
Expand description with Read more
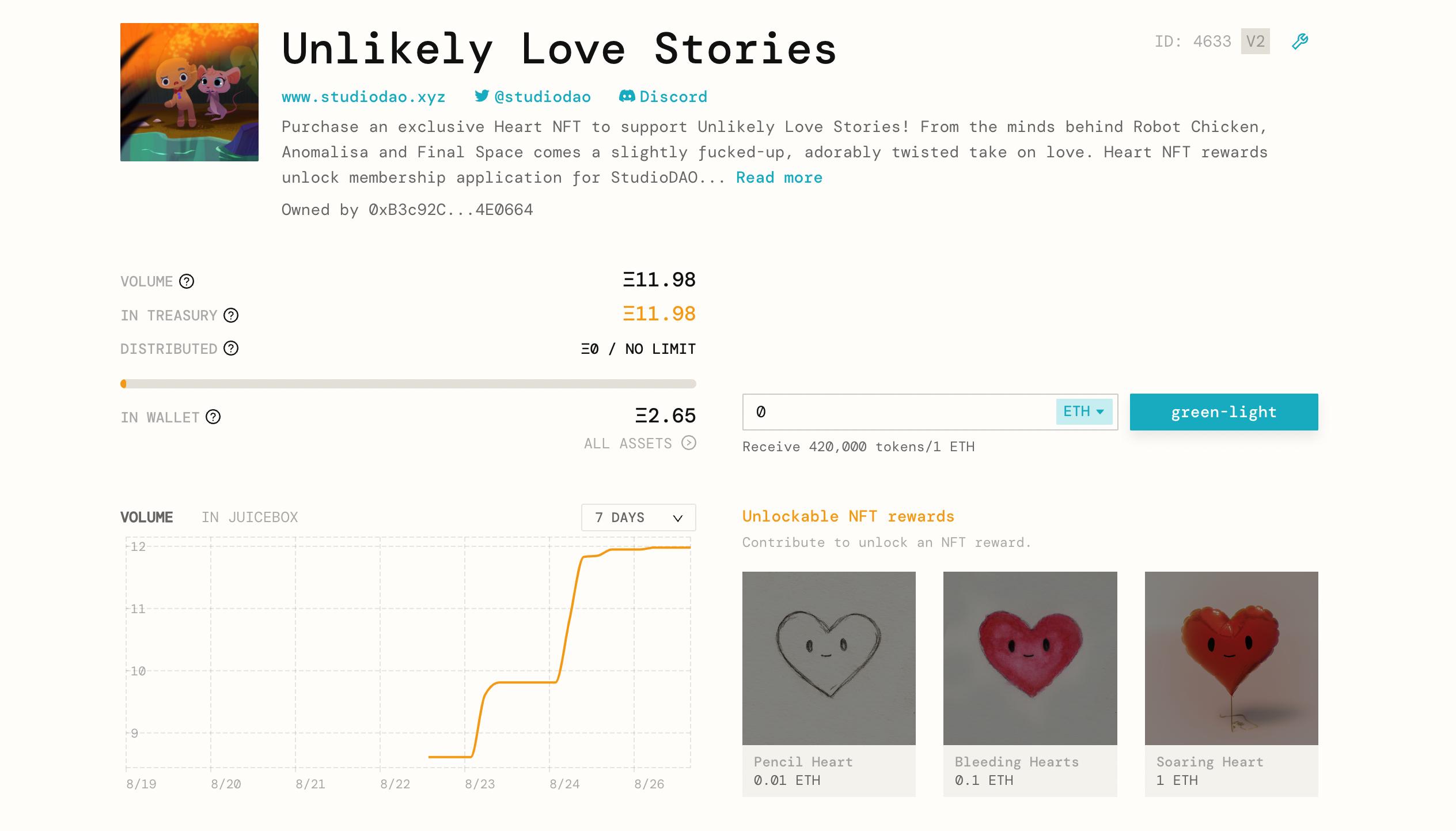coord(779,177)
